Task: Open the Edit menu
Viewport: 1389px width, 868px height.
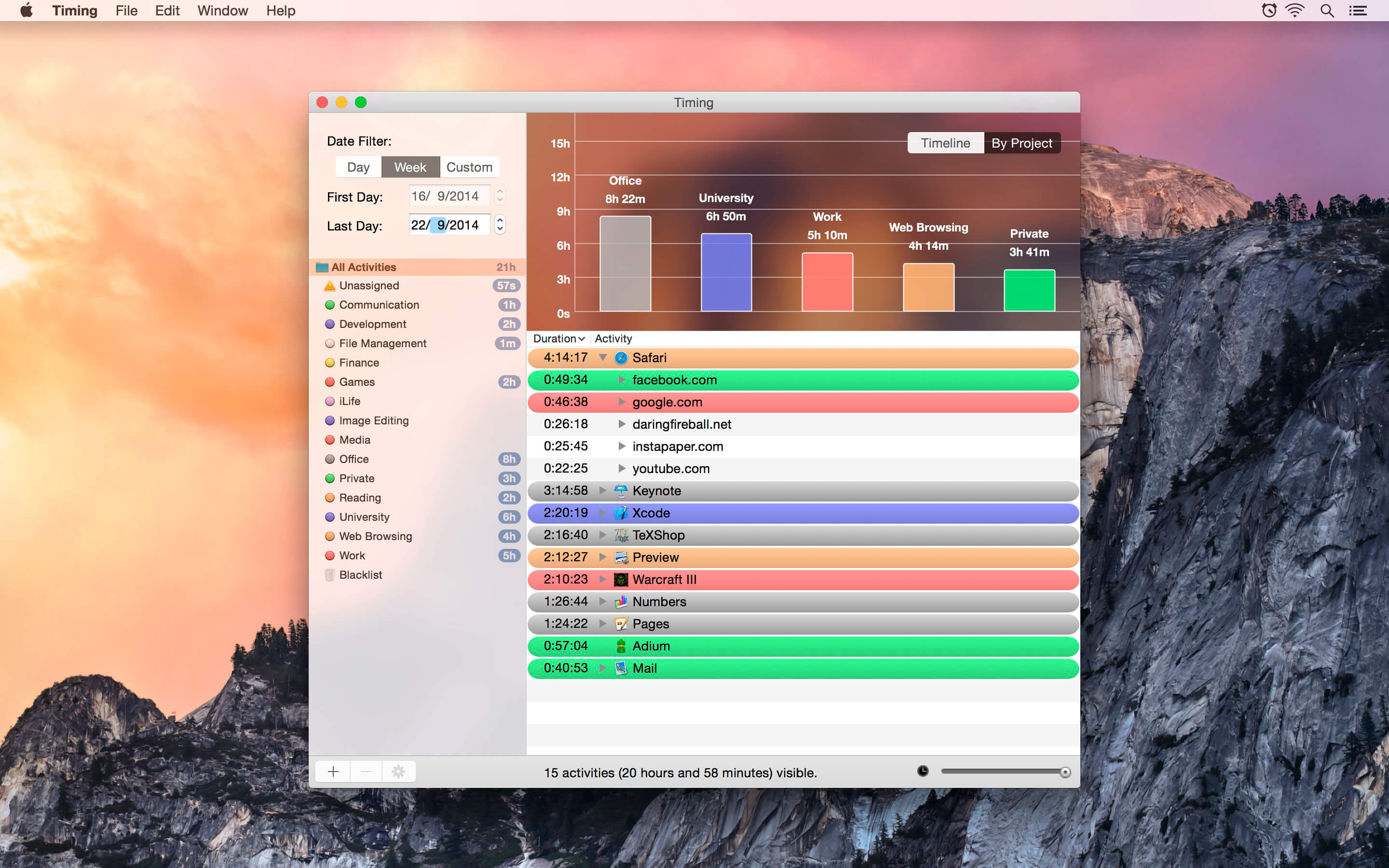Action: (167, 10)
